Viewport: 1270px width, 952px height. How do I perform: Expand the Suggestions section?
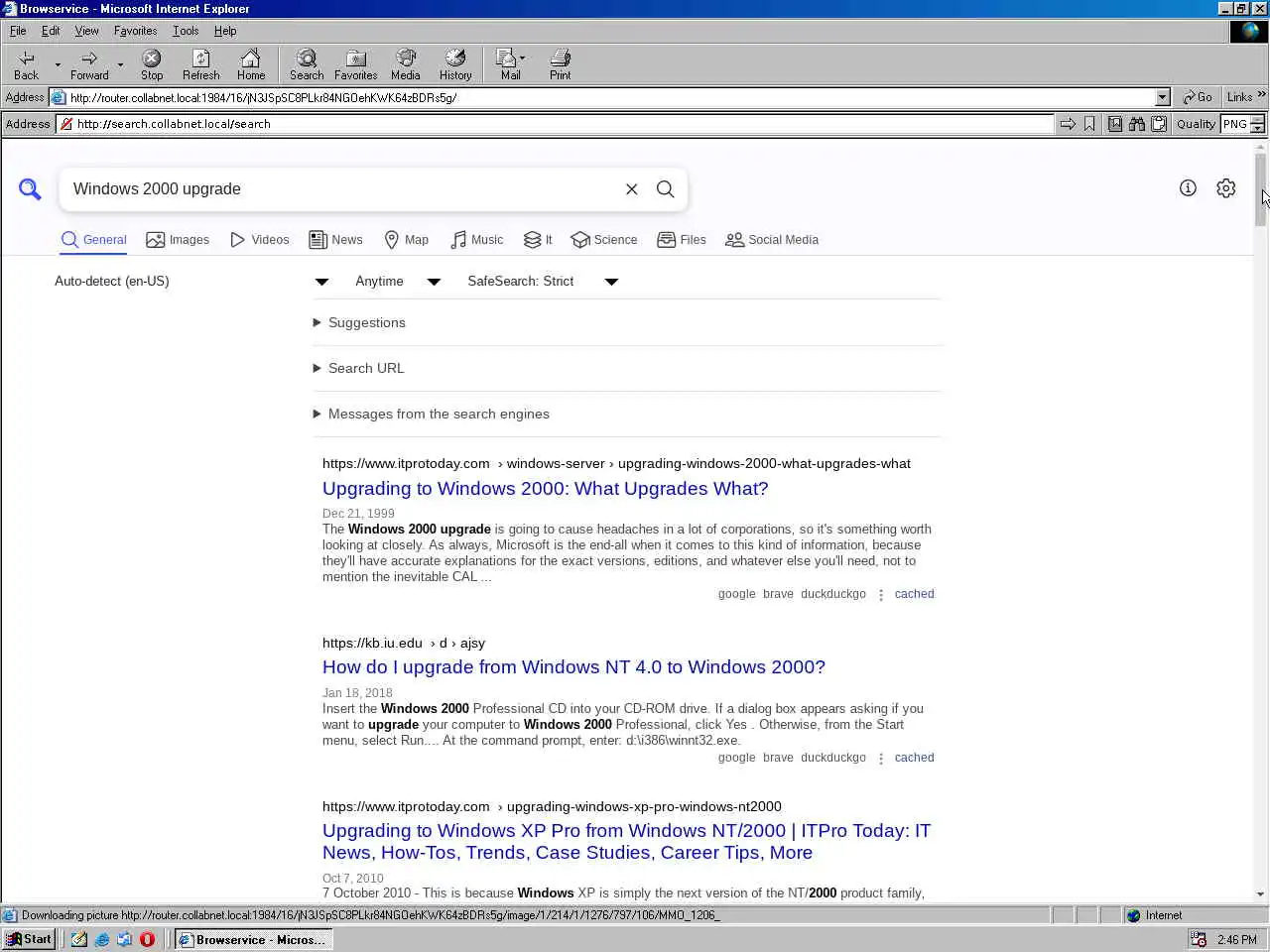click(359, 322)
